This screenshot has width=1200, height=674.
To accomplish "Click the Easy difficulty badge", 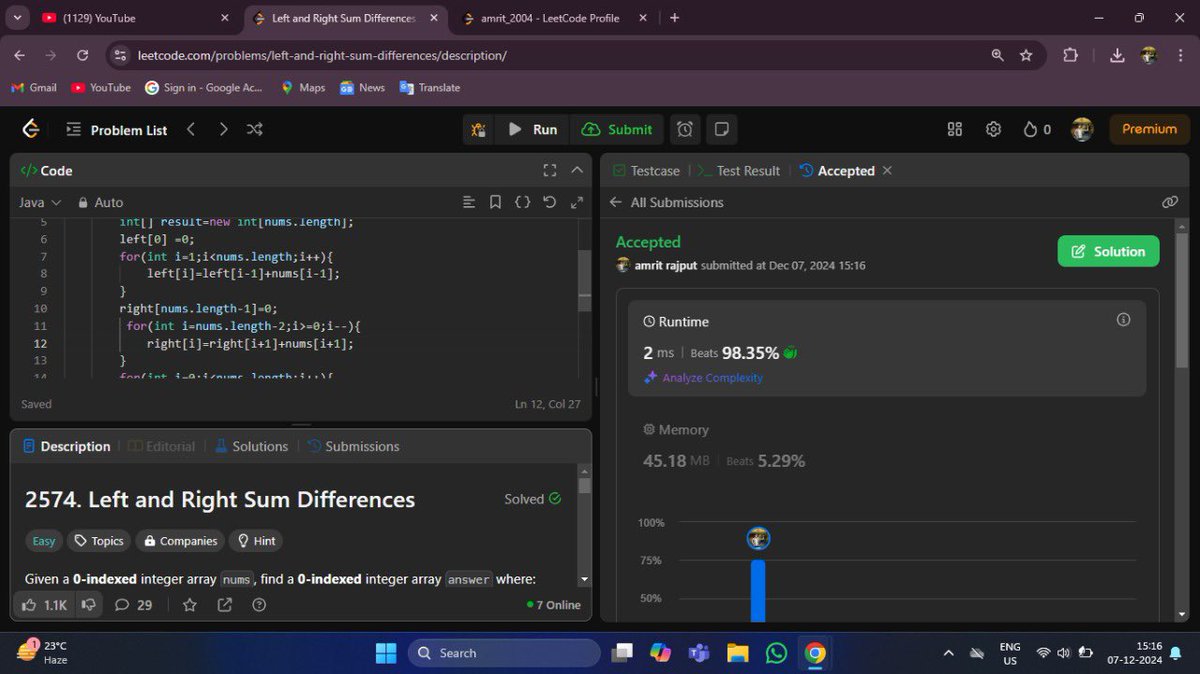I will [44, 541].
